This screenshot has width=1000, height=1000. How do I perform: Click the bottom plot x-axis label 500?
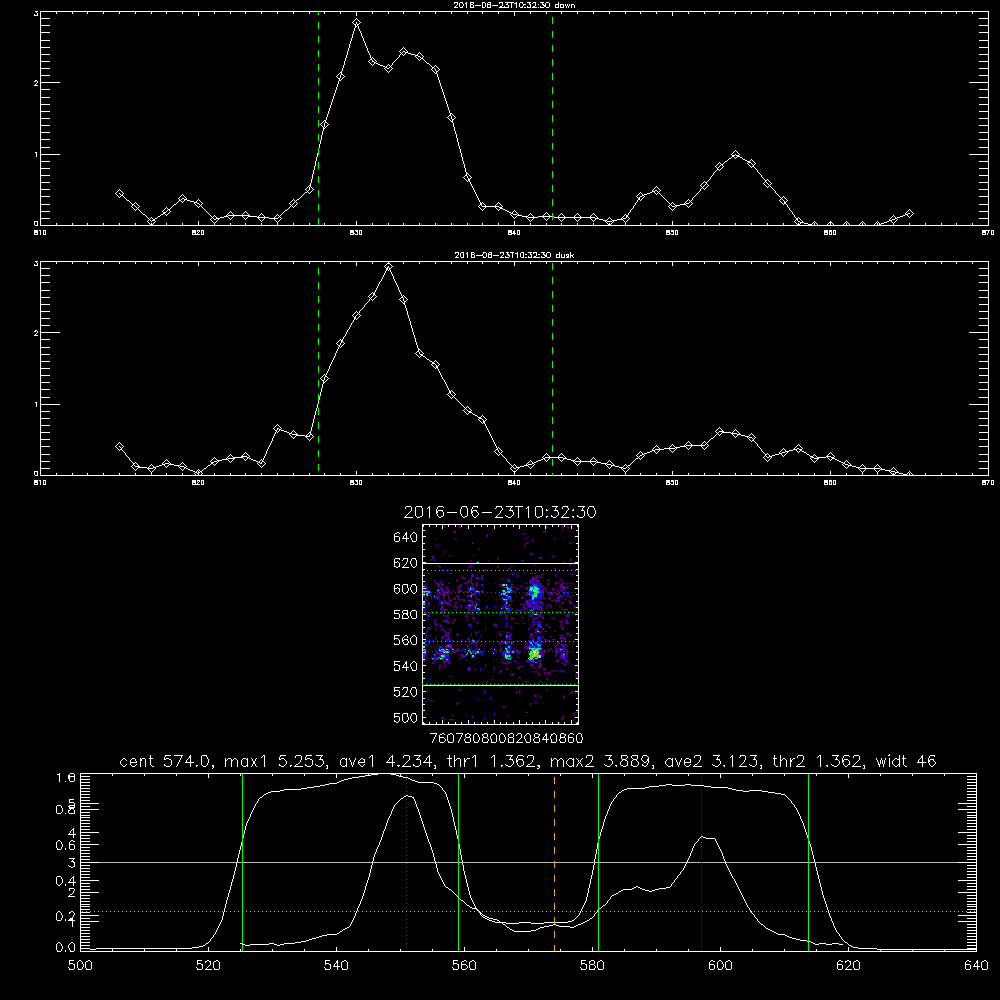click(80, 966)
